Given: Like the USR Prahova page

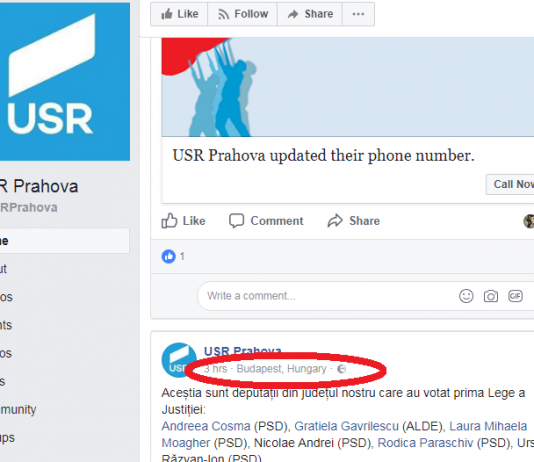Looking at the screenshot, I should point(179,14).
